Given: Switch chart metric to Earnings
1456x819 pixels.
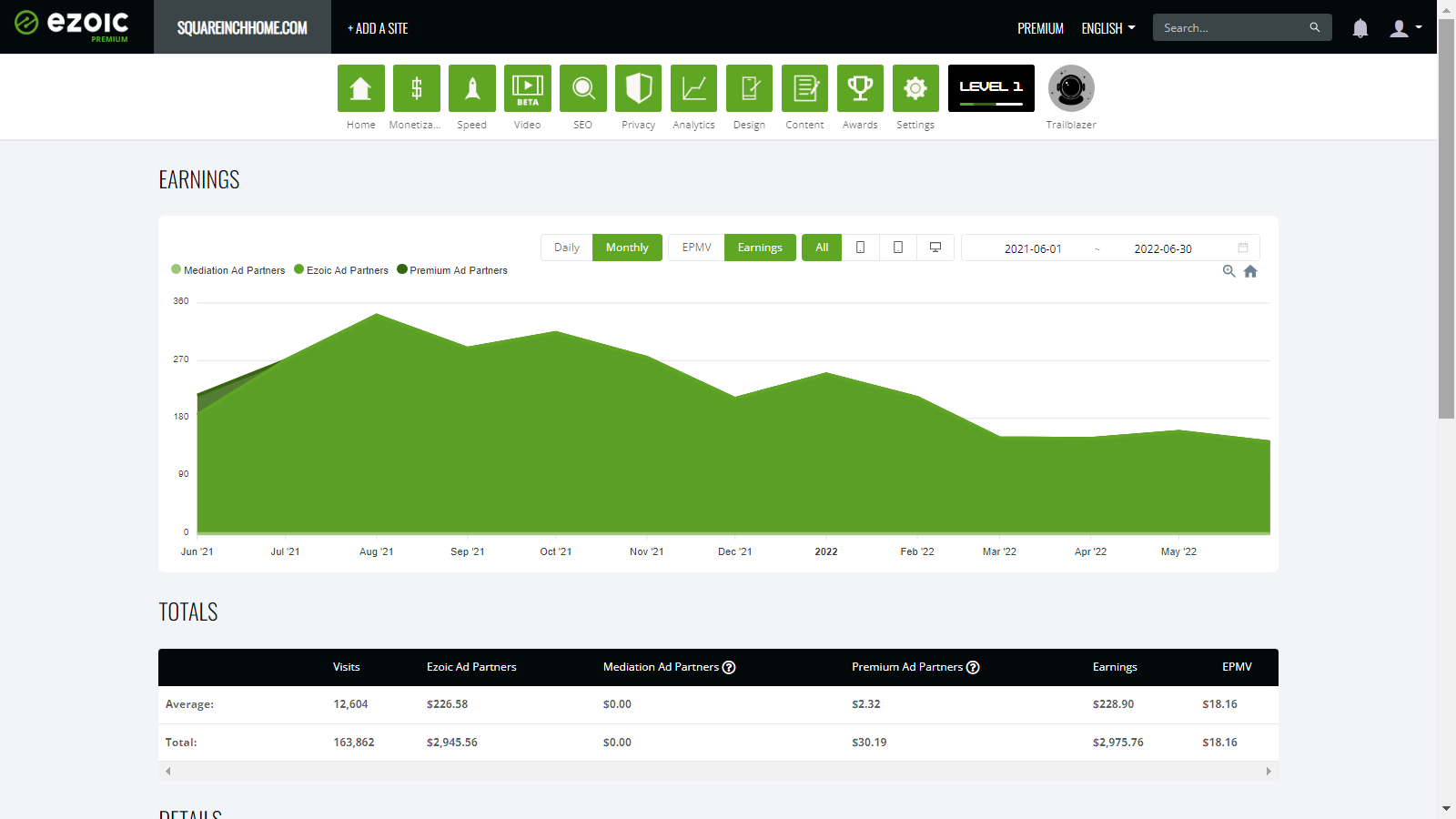Looking at the screenshot, I should click(760, 248).
